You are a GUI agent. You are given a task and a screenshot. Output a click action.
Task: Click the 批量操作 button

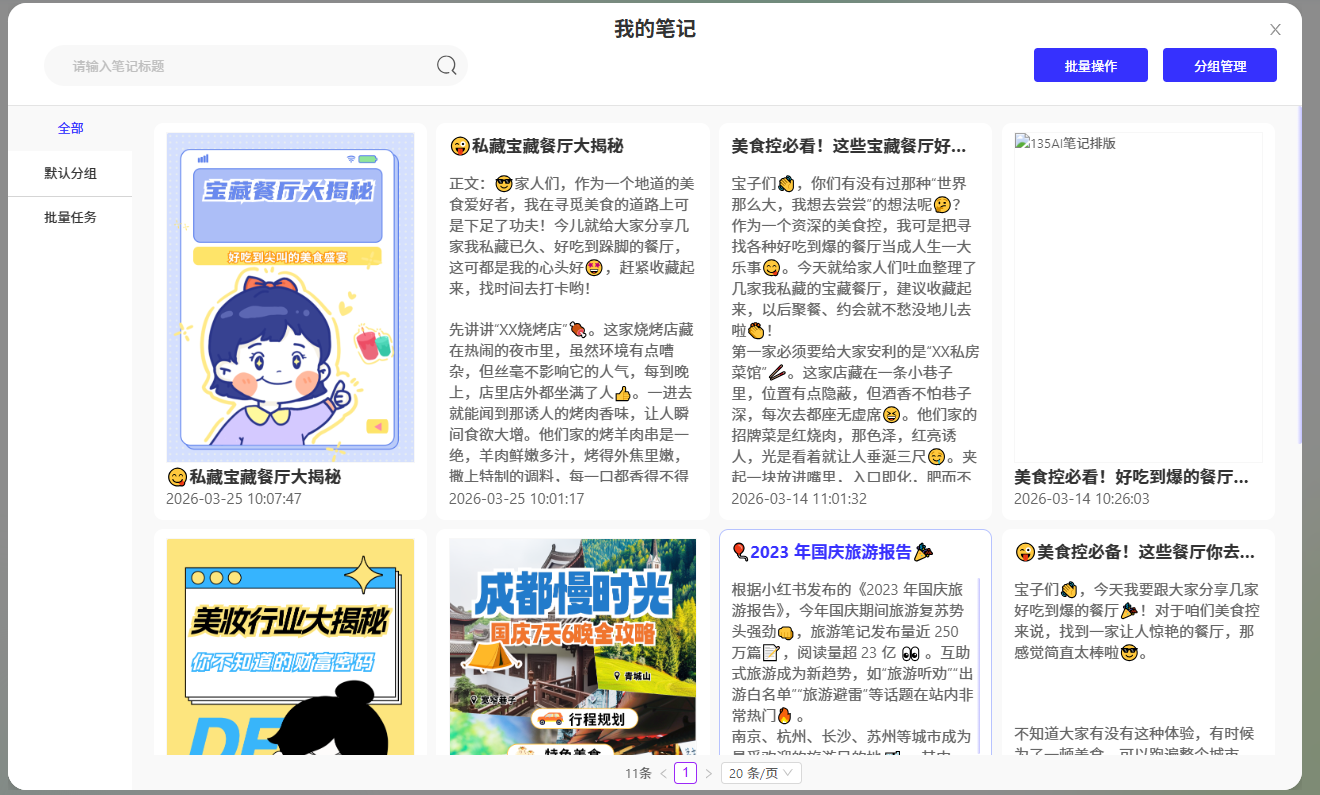(1090, 66)
